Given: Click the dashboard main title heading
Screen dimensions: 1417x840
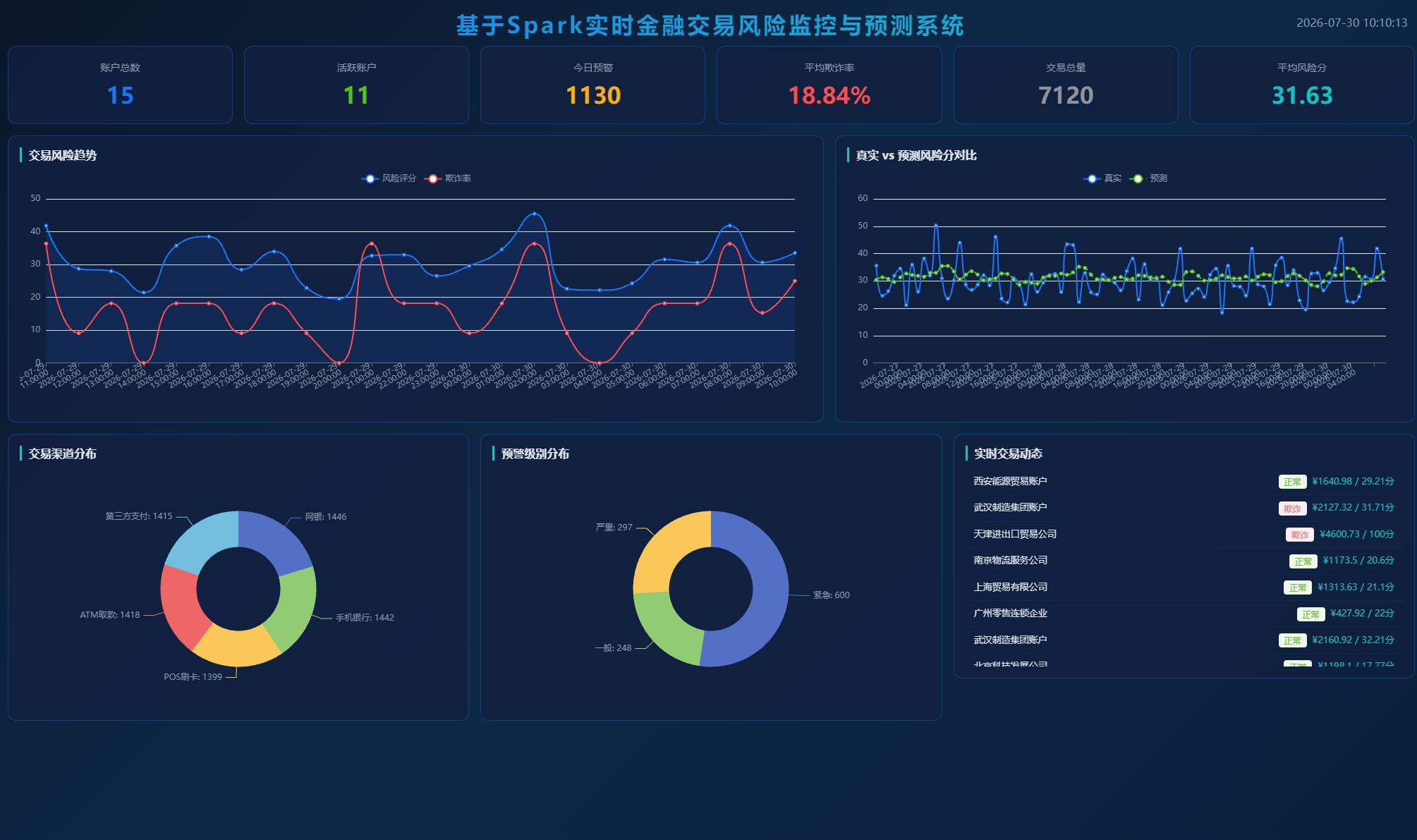Looking at the screenshot, I should pos(710,25).
